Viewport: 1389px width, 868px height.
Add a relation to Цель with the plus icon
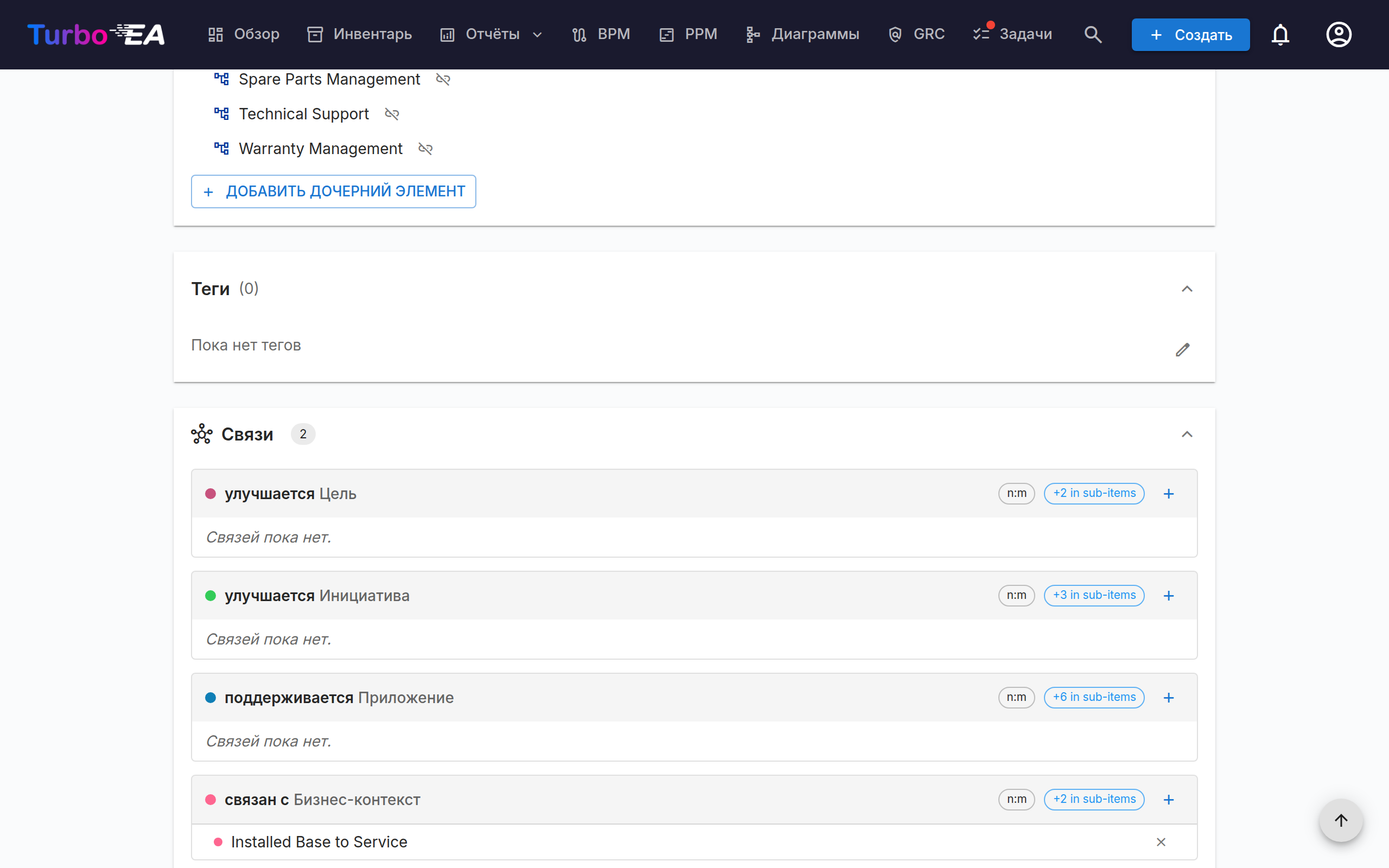coord(1169,494)
